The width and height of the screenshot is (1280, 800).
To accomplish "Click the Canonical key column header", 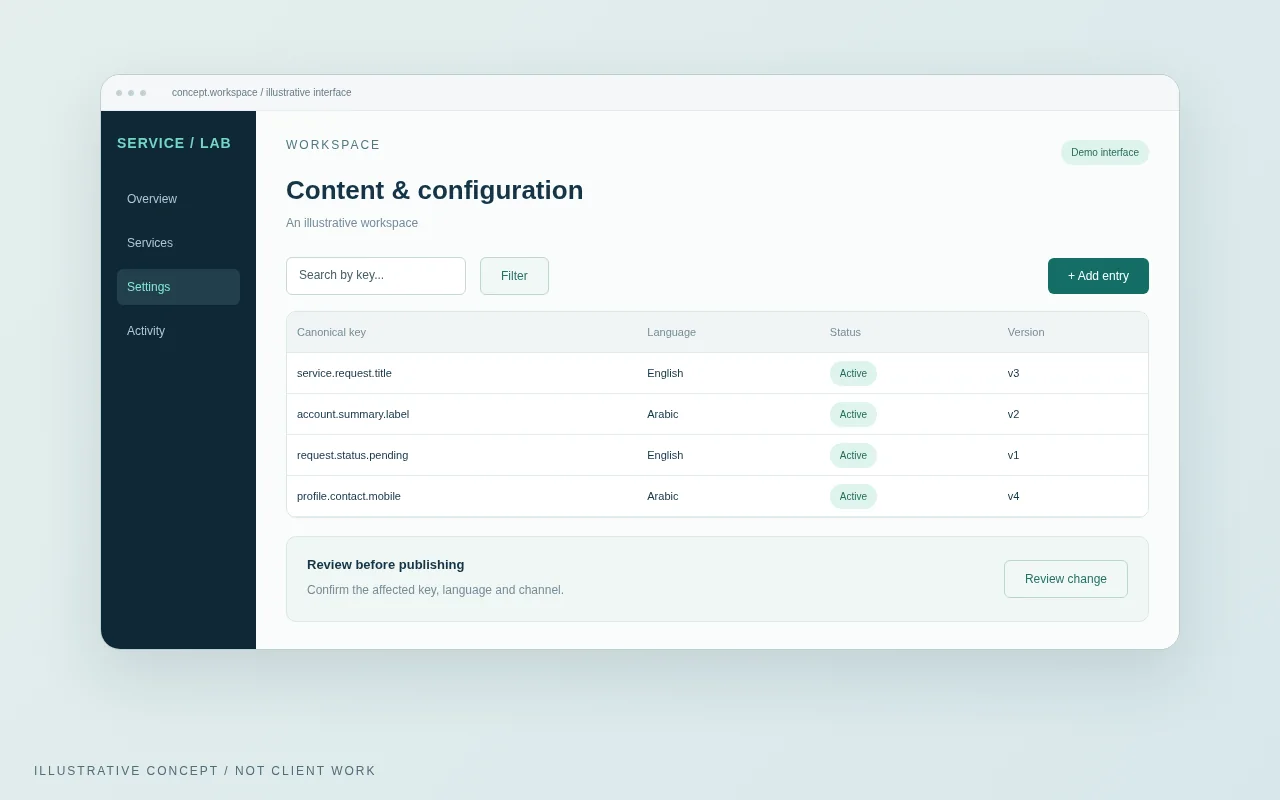I will click(331, 332).
